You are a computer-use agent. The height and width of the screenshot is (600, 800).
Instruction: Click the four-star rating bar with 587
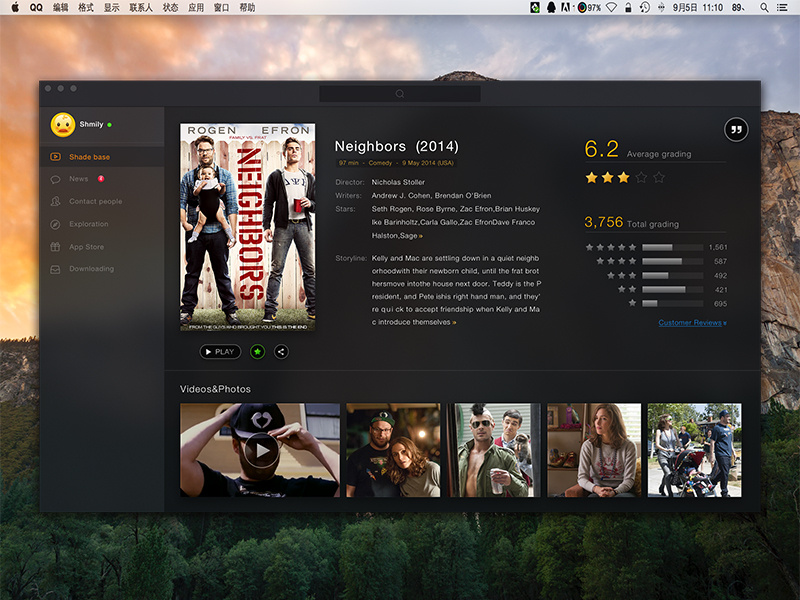point(672,261)
